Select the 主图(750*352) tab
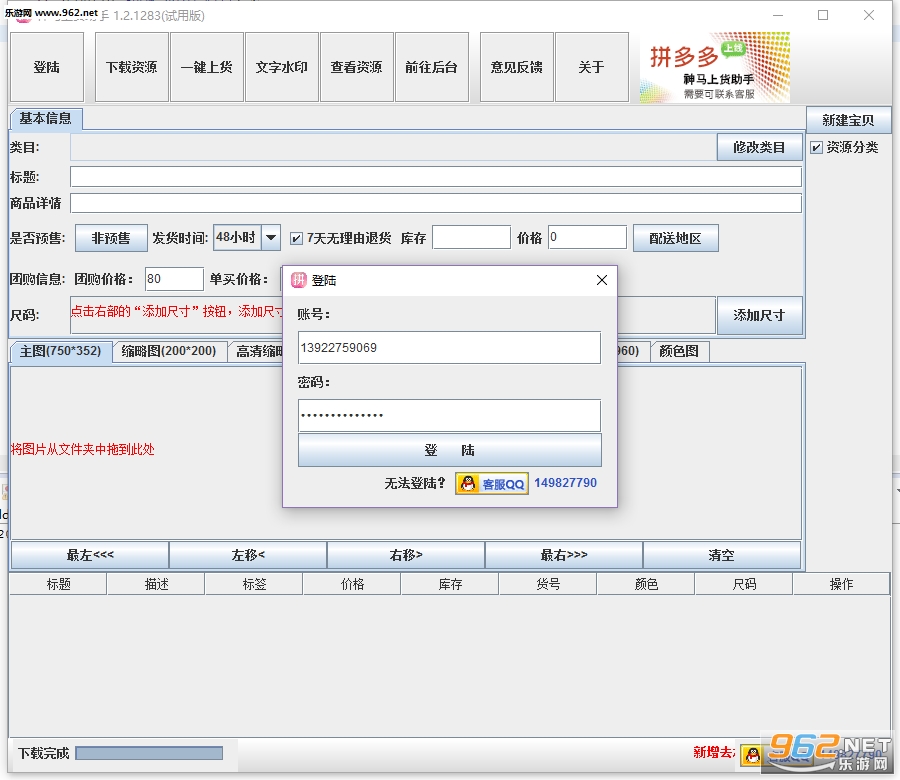 click(x=60, y=351)
